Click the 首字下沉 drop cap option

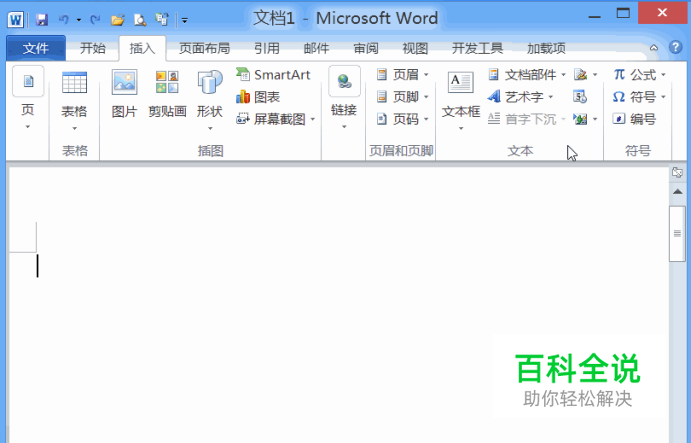[x=527, y=119]
